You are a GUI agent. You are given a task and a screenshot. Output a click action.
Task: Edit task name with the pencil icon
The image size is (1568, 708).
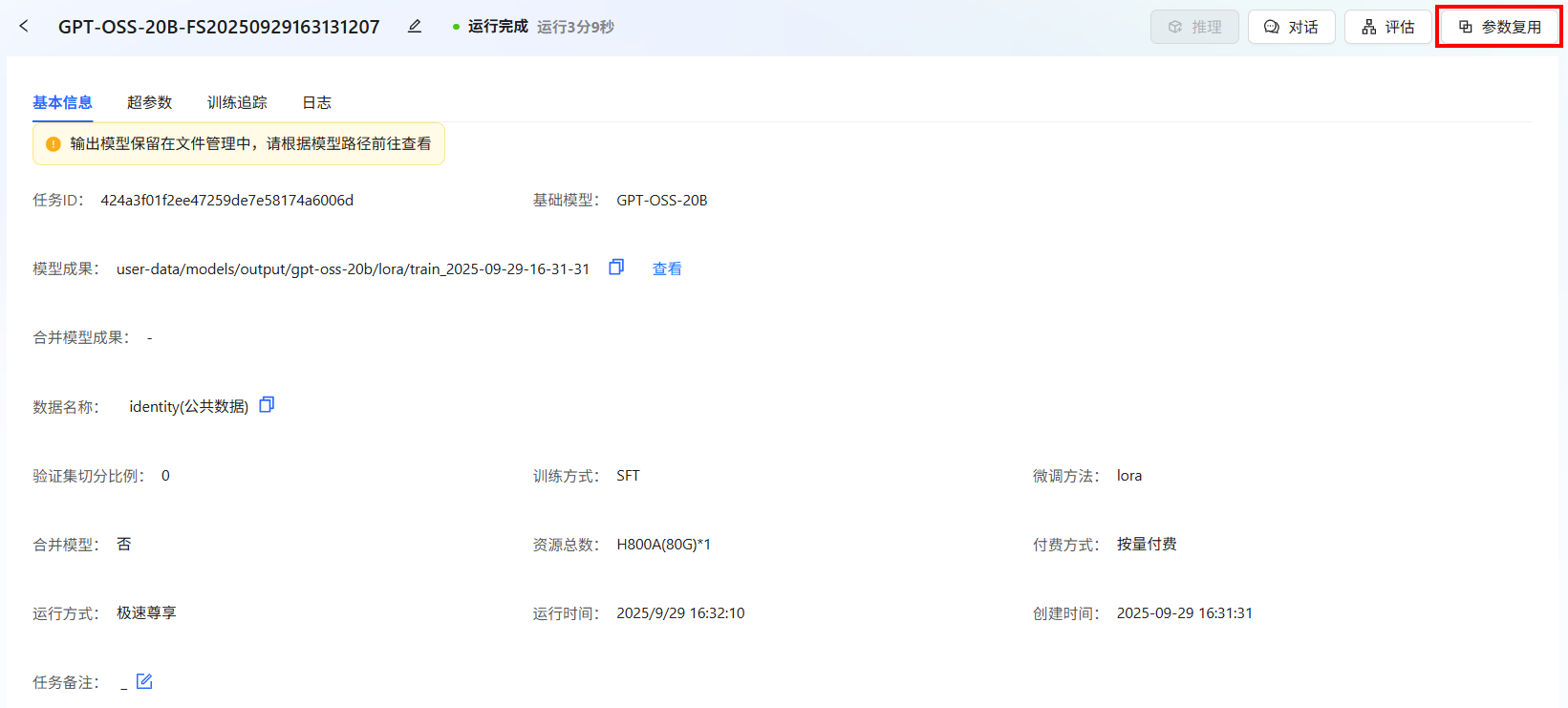coord(415,27)
